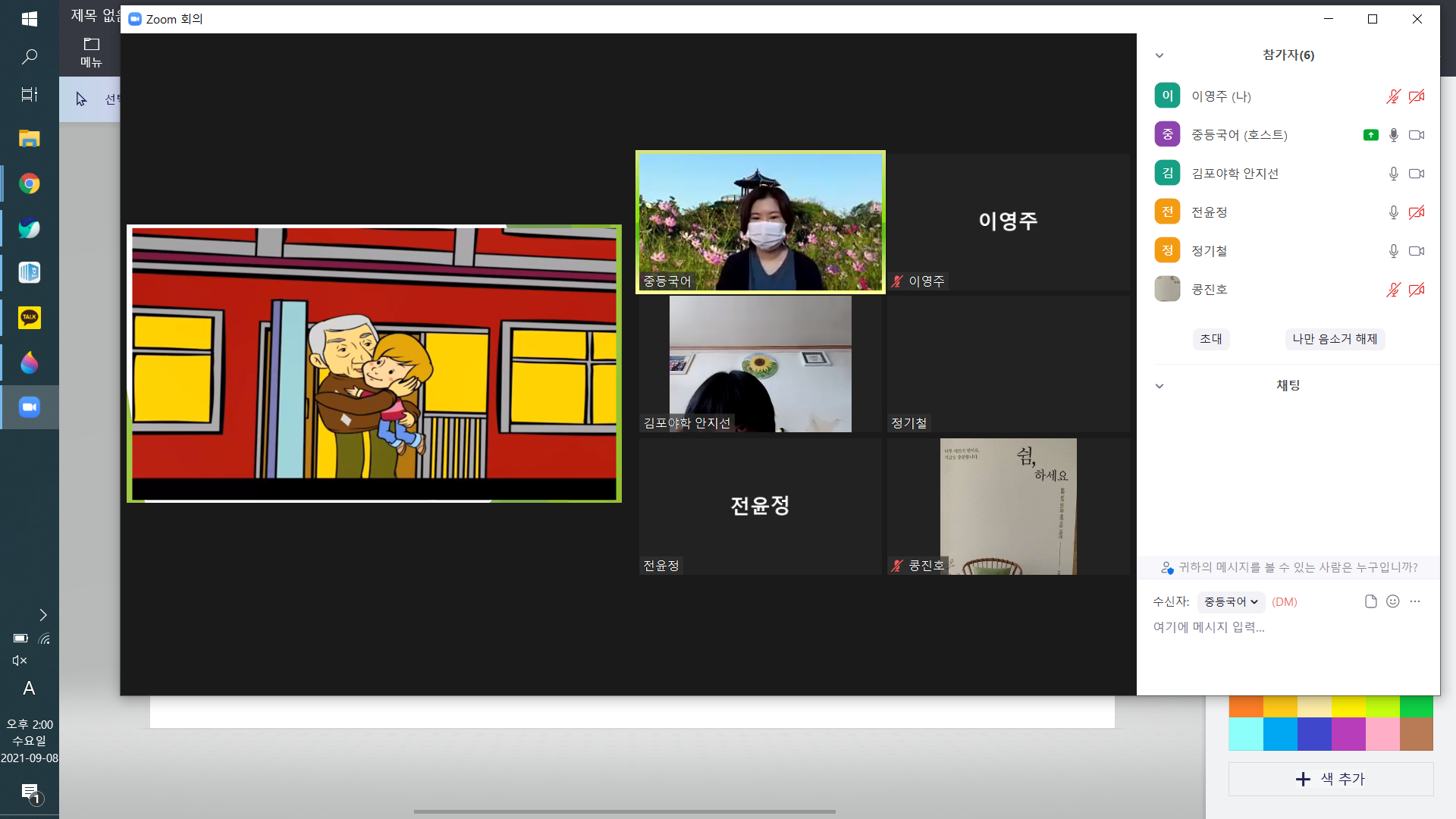Select the 정기철 video tile

(1009, 364)
